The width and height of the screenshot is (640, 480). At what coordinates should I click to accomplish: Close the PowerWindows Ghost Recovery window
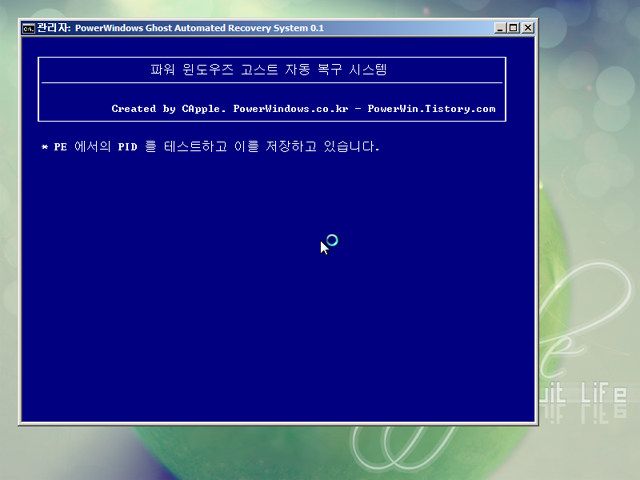pos(528,28)
